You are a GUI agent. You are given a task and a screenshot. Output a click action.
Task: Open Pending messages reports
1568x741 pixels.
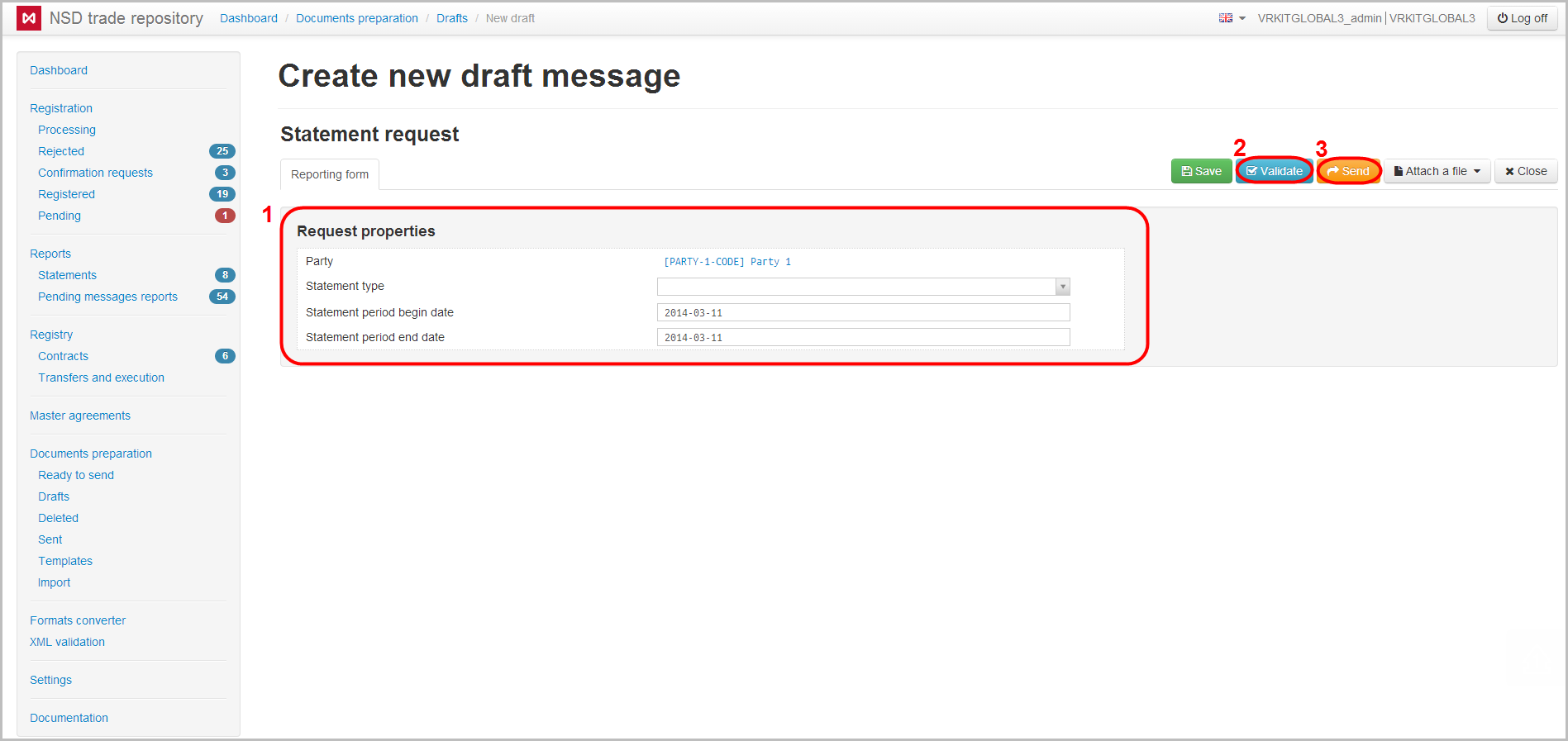coord(107,297)
